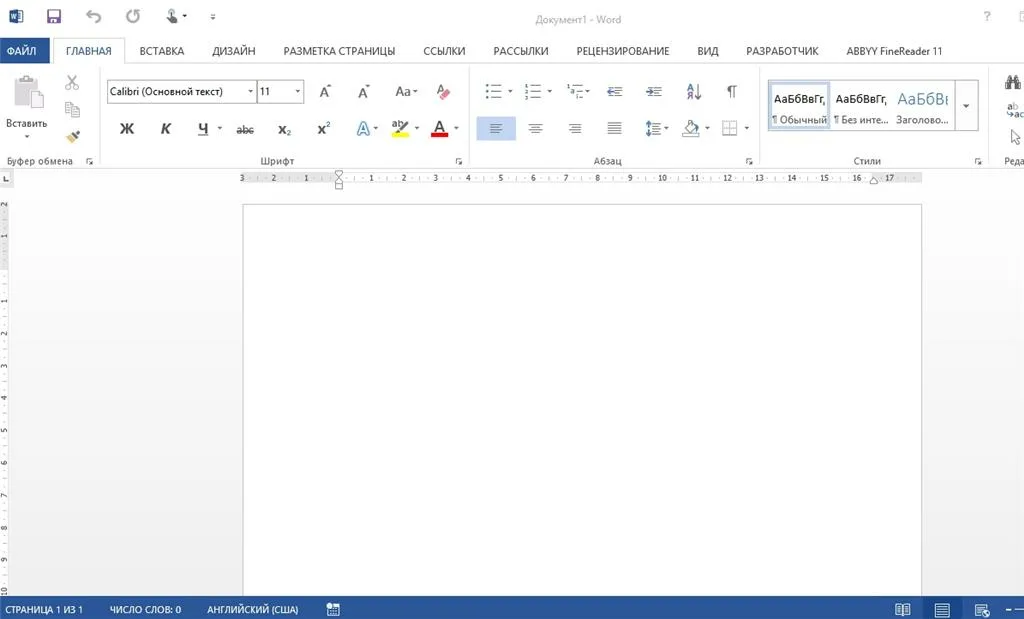Open the РЕЦЕНЗИРОВАНИЕ tab

click(x=622, y=51)
